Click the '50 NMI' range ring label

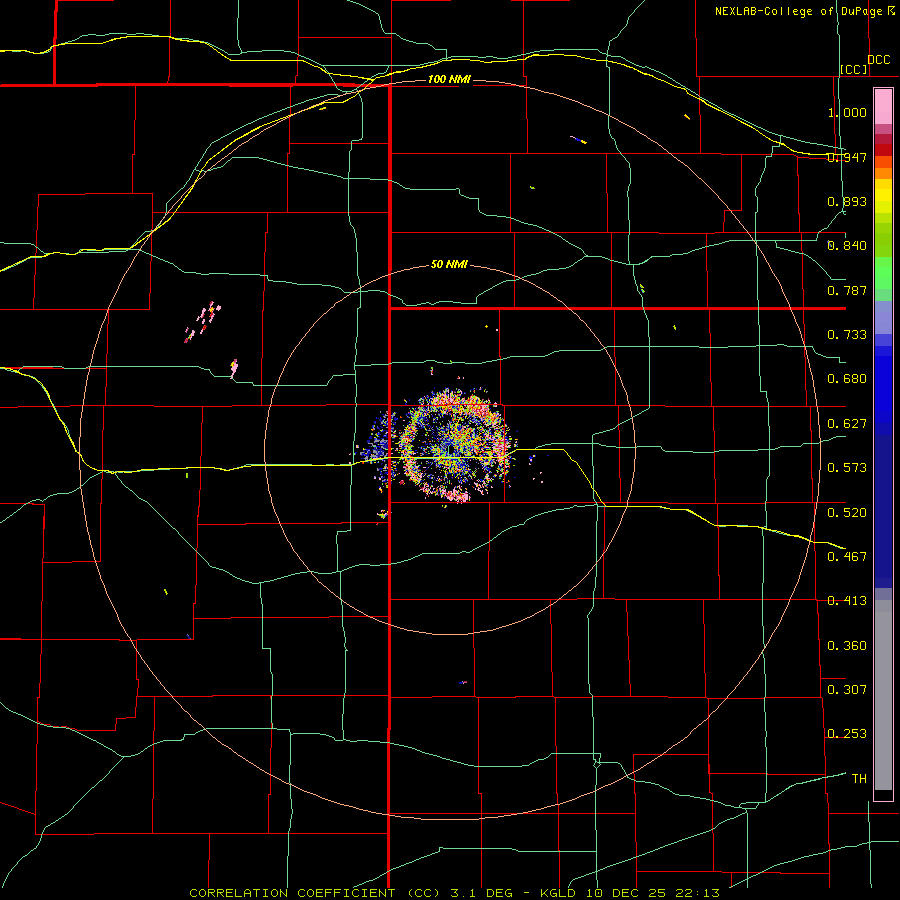coord(449,265)
